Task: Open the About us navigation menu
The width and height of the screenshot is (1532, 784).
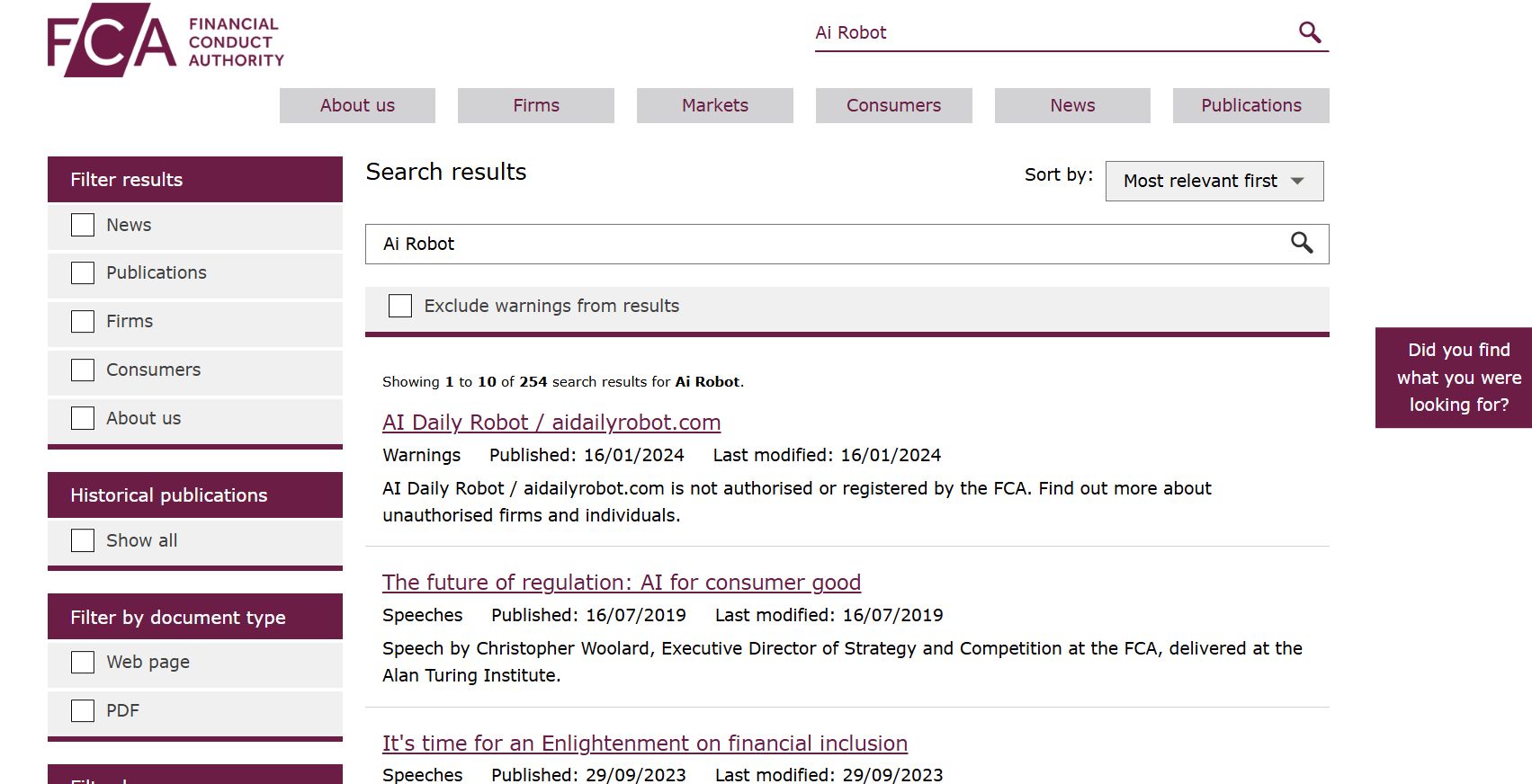Action: 357,105
